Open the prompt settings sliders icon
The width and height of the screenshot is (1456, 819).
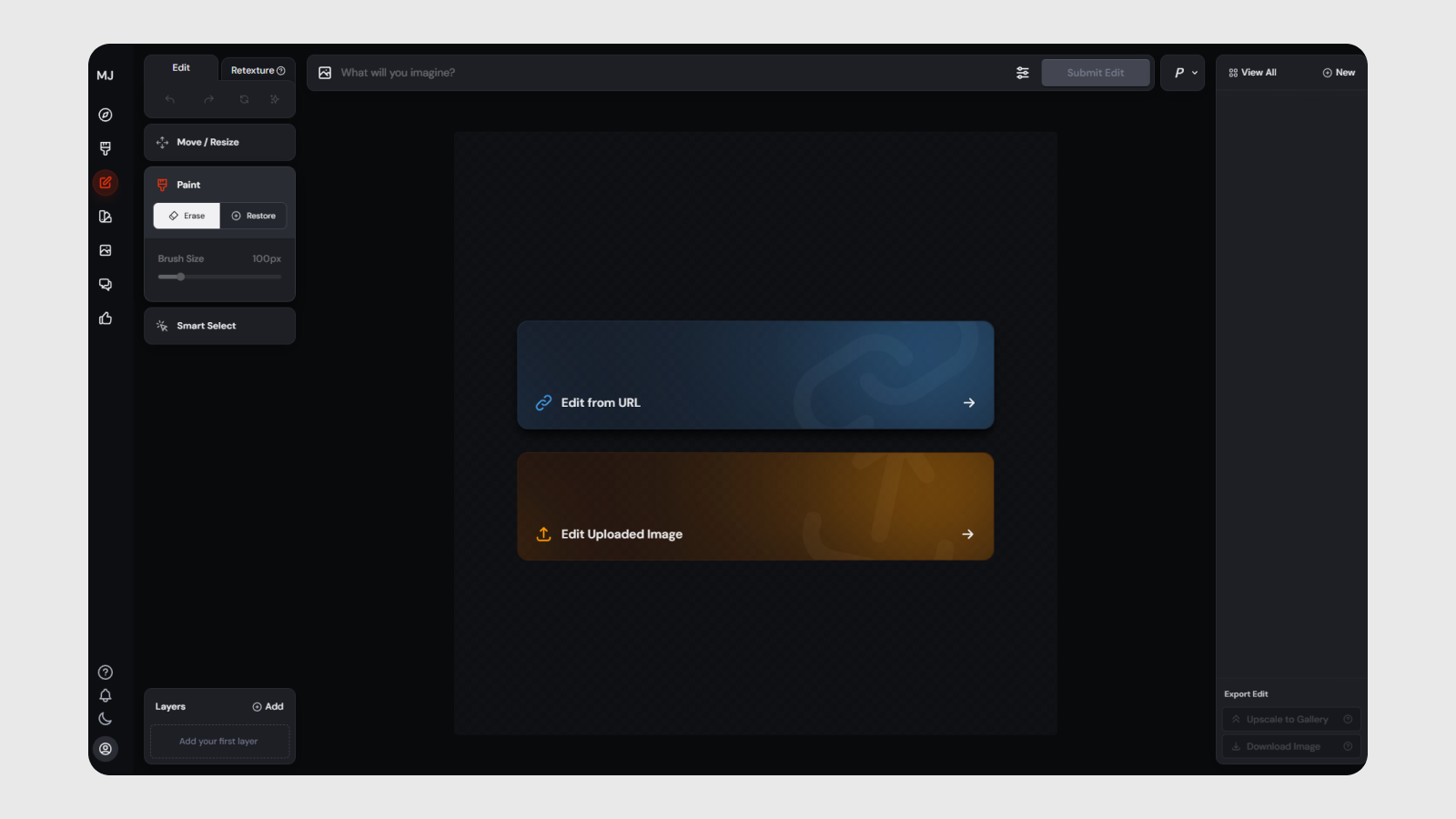(1022, 72)
